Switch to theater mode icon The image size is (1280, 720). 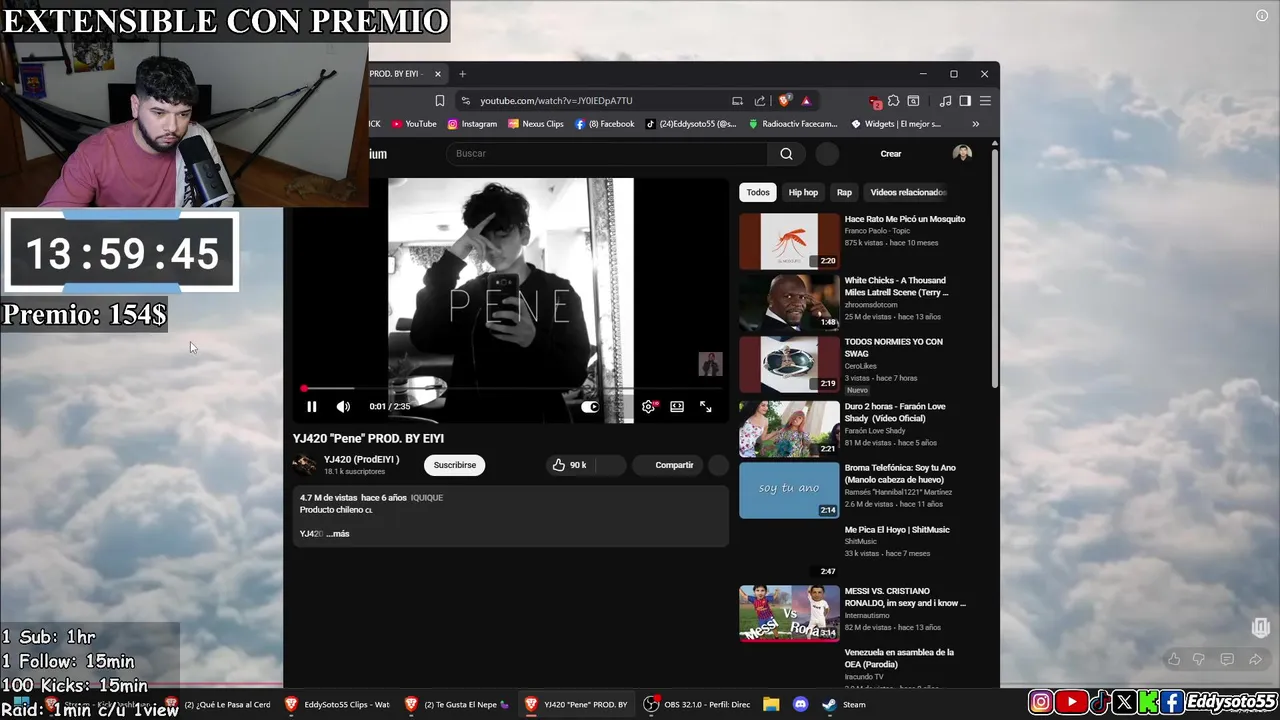coord(677,407)
